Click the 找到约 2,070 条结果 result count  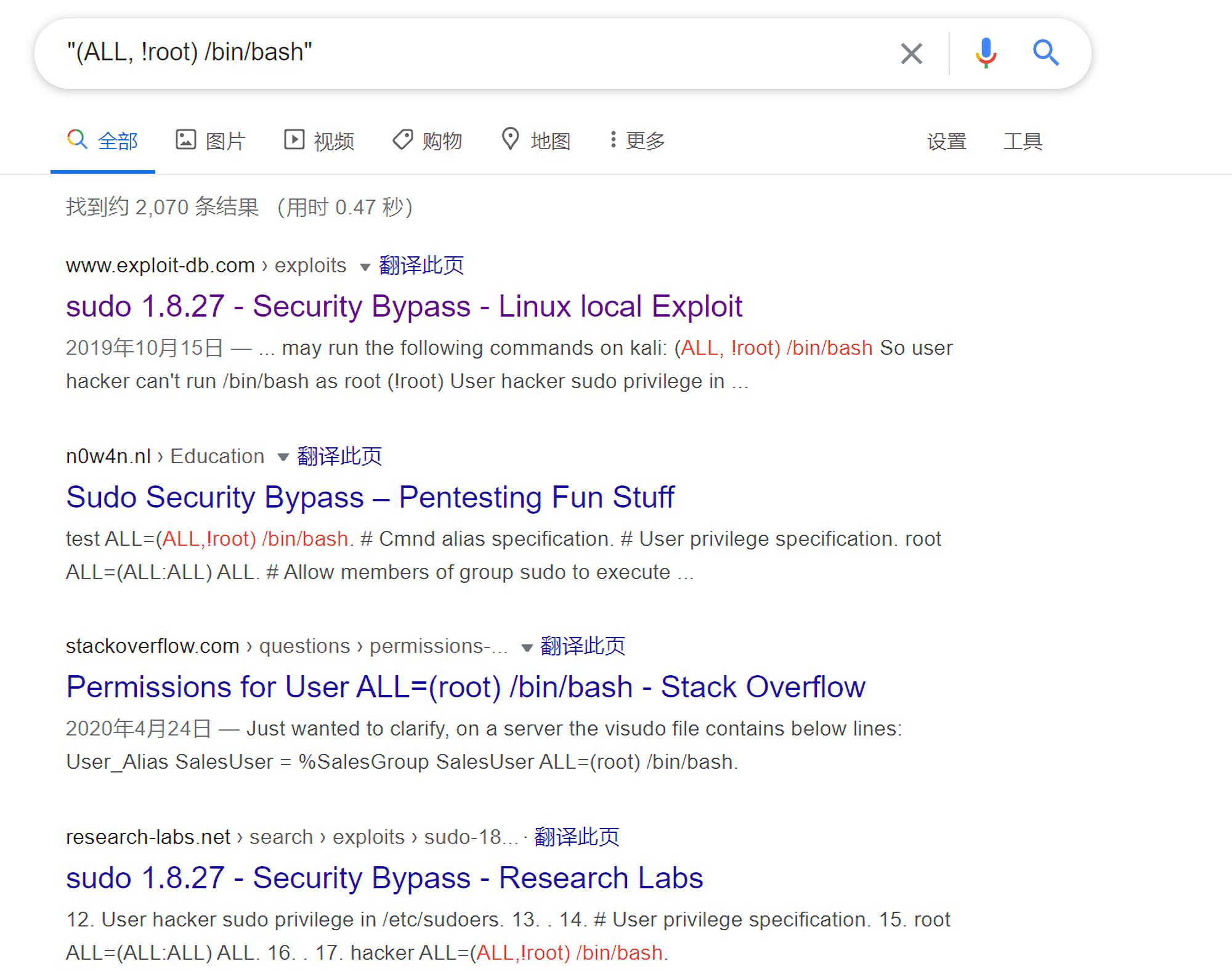point(162,207)
